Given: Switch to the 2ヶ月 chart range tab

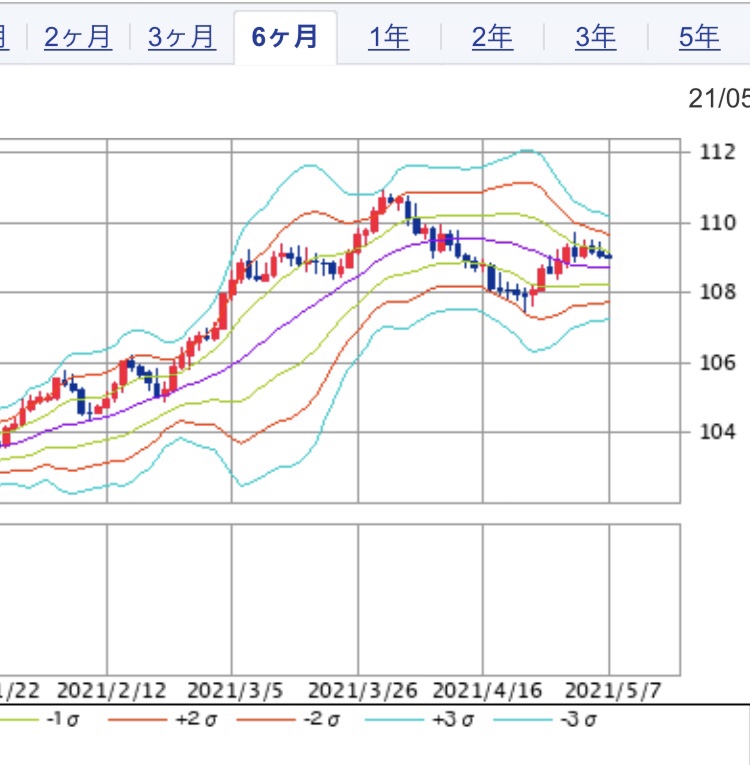Looking at the screenshot, I should 78,38.
